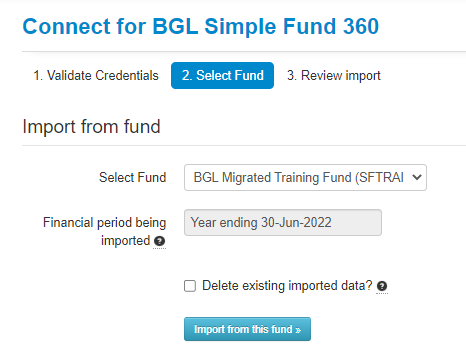Click the Delete existing imported data label text
This screenshot has height=361, width=466.
click(287, 286)
